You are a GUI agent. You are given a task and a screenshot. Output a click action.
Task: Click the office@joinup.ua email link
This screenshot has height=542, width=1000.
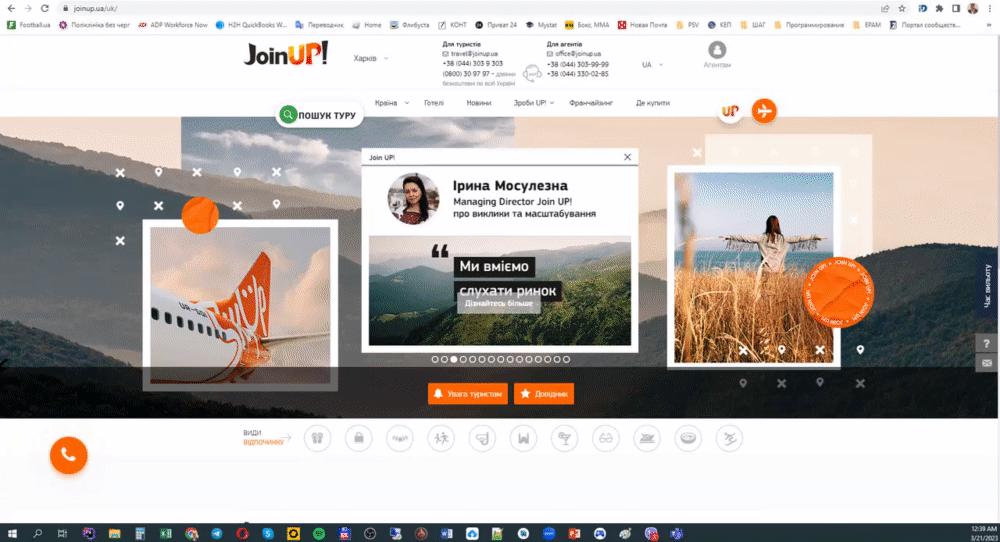coord(578,54)
